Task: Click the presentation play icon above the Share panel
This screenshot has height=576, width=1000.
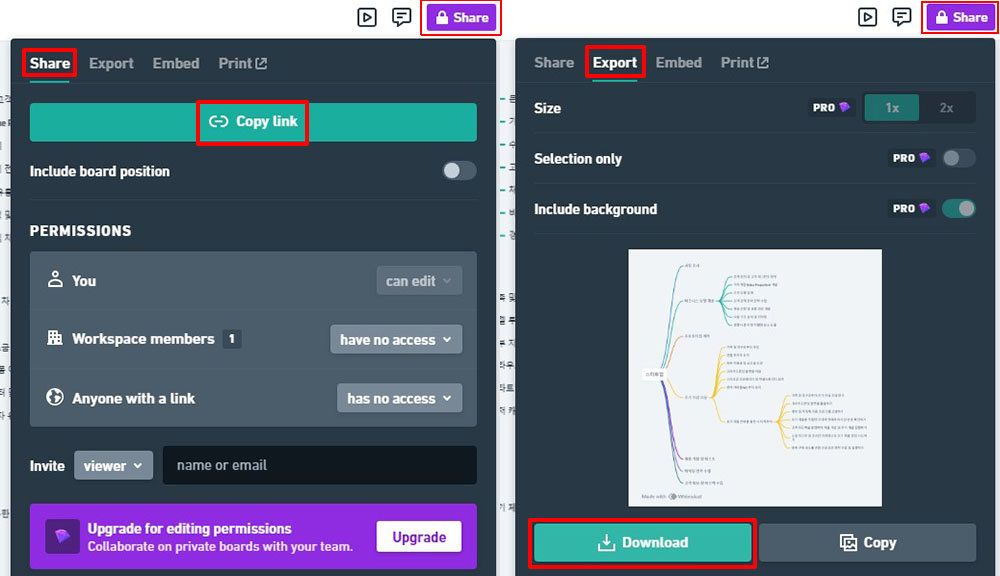Action: pyautogui.click(x=367, y=17)
